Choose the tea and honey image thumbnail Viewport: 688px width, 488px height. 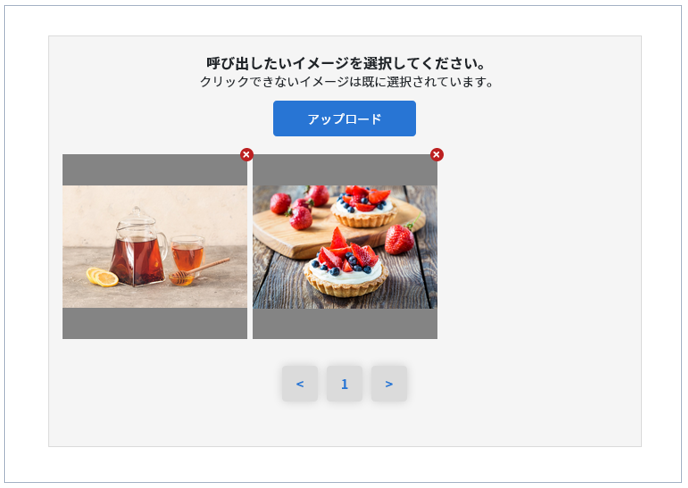pos(155,246)
